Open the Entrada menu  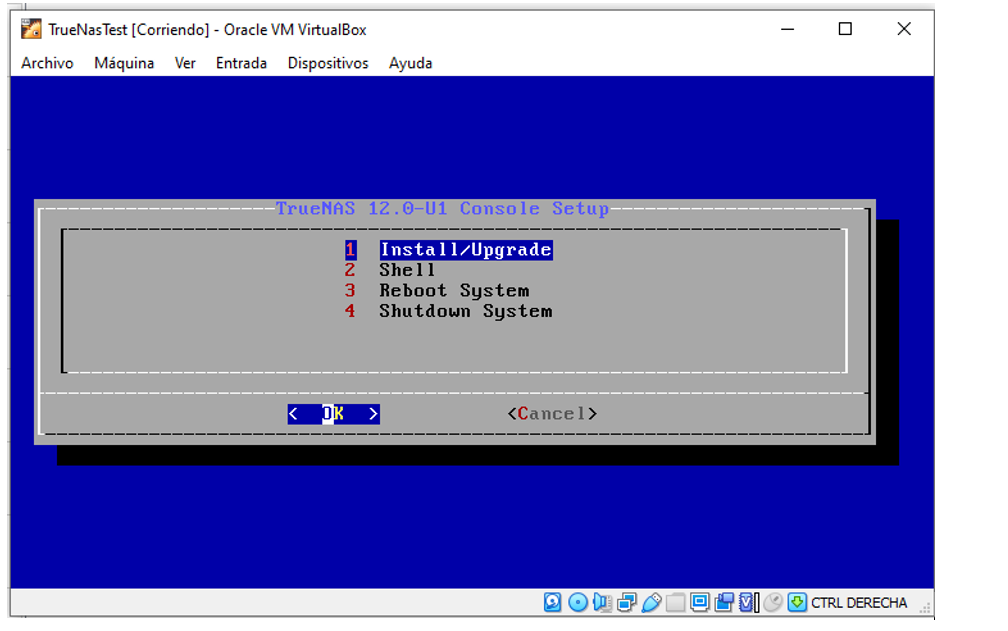(x=241, y=63)
